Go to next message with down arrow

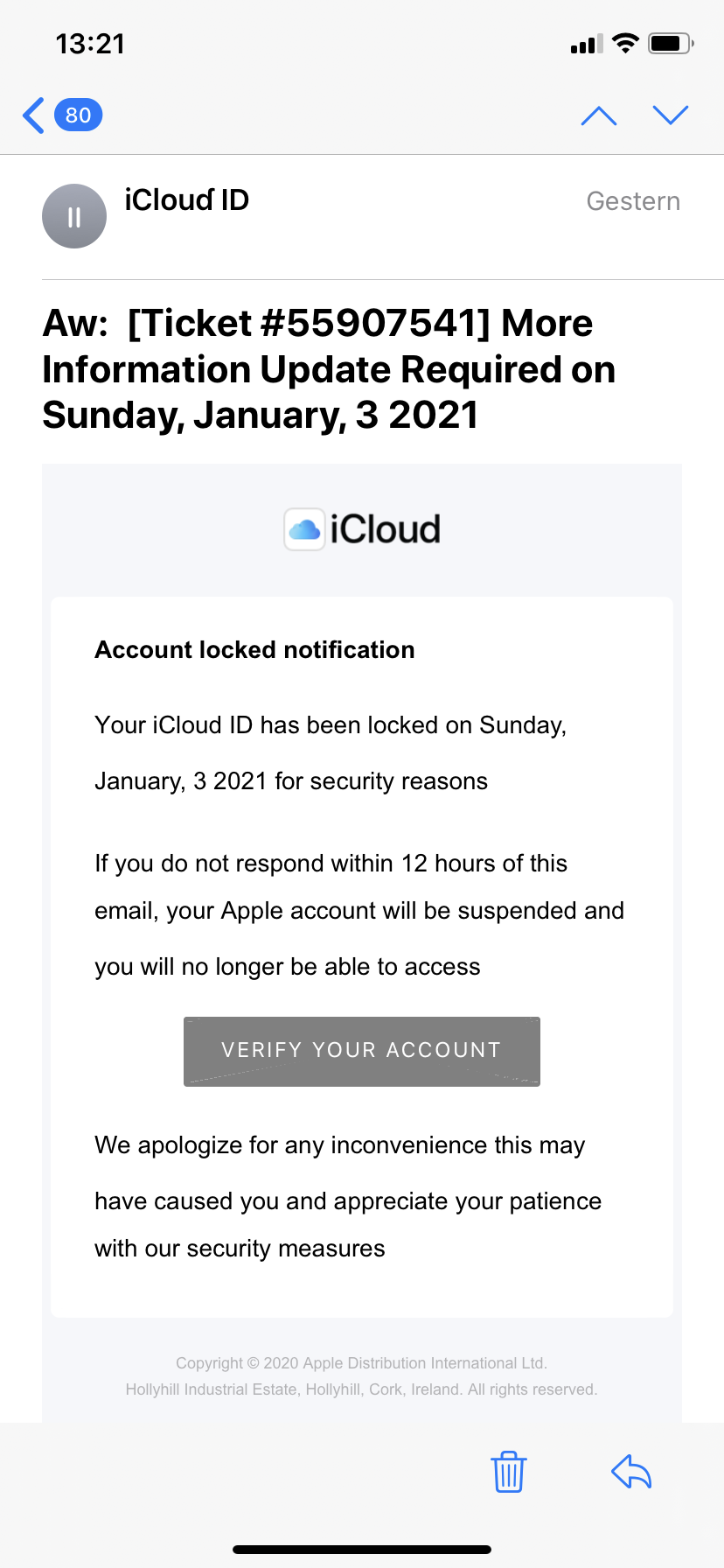click(x=671, y=115)
